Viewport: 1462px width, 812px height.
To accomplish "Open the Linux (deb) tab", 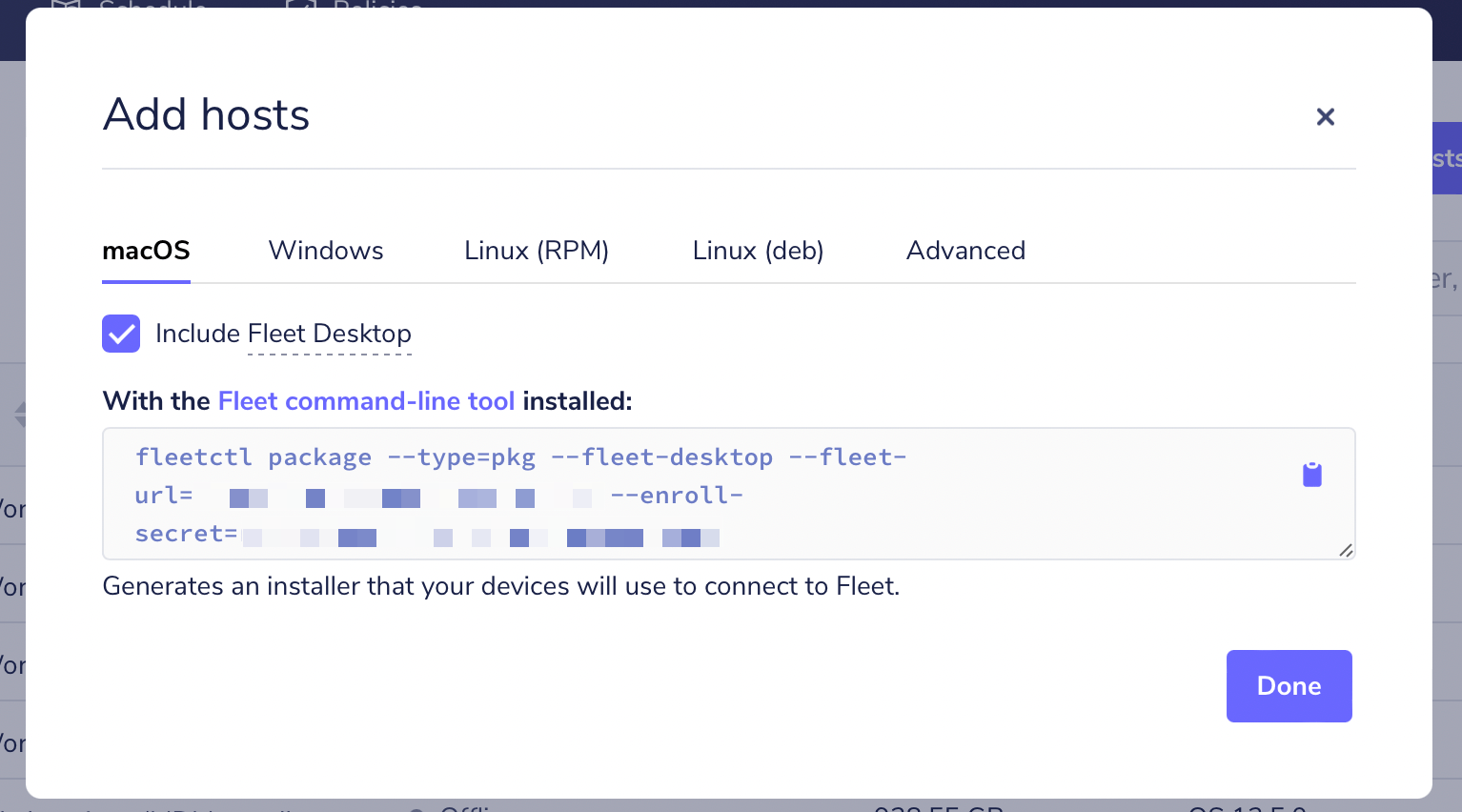I will click(758, 251).
